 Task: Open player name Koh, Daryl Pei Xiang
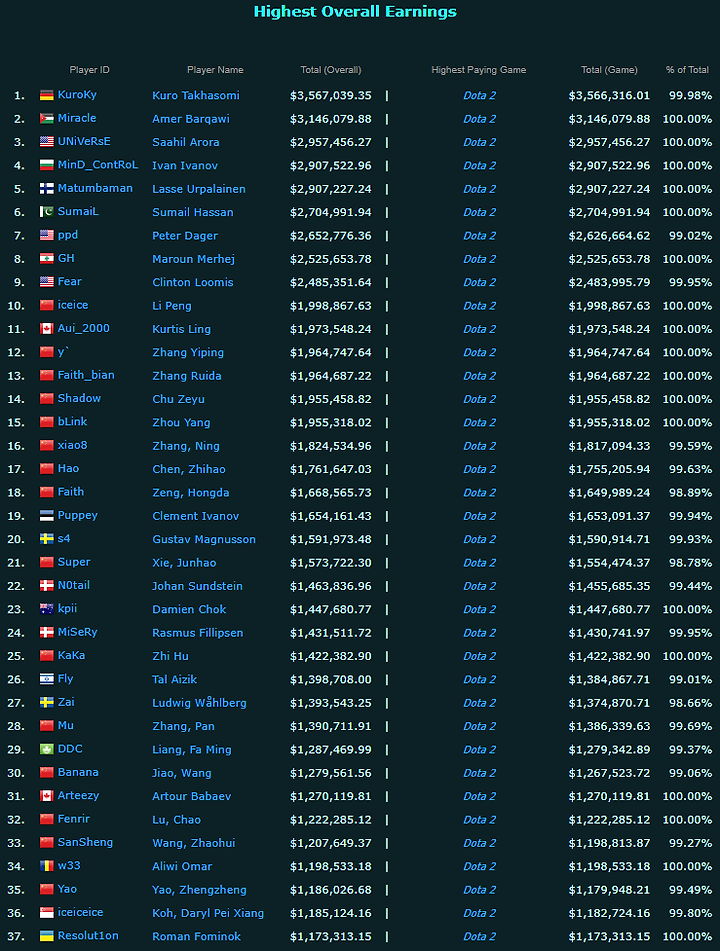tap(208, 913)
